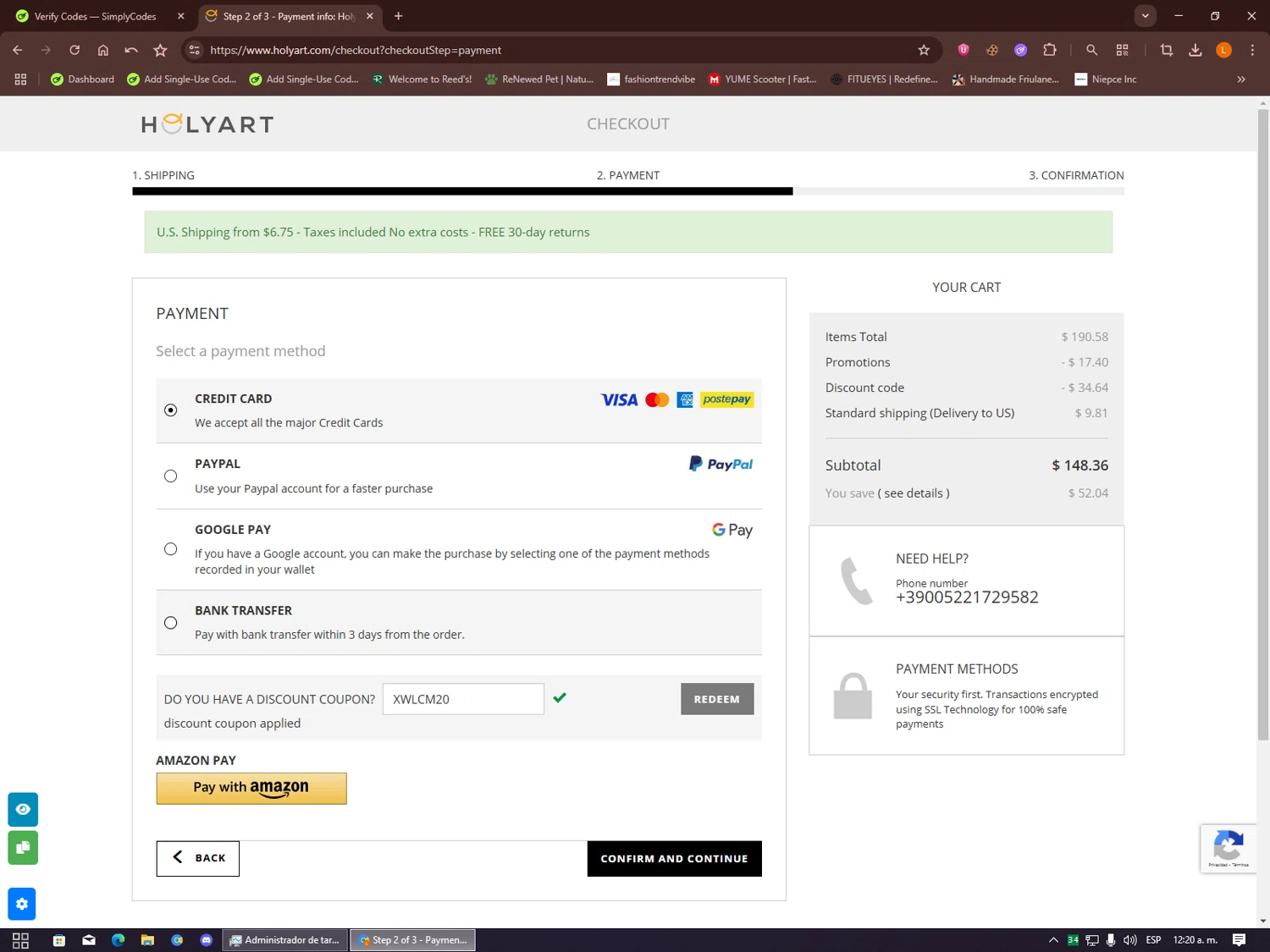Go to the 1. Shipping step
Screen dimensions: 1270x952
click(x=163, y=175)
